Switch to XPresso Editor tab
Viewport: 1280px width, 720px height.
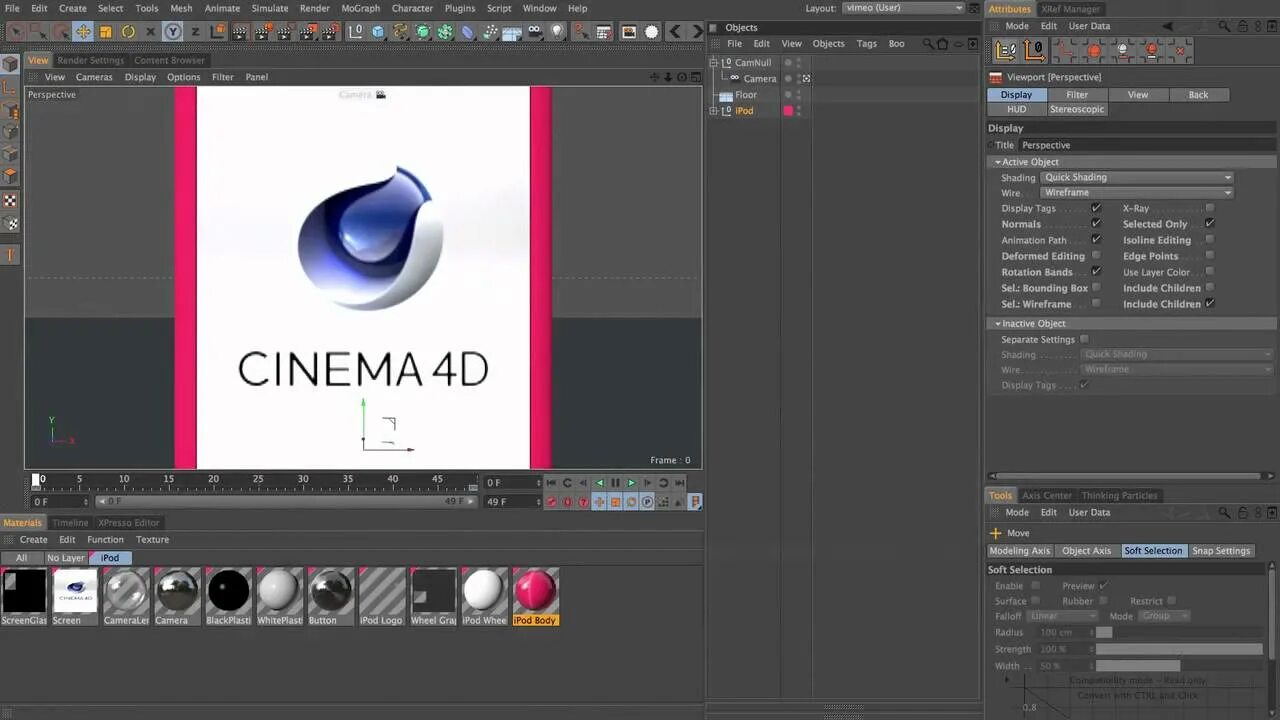click(x=128, y=522)
